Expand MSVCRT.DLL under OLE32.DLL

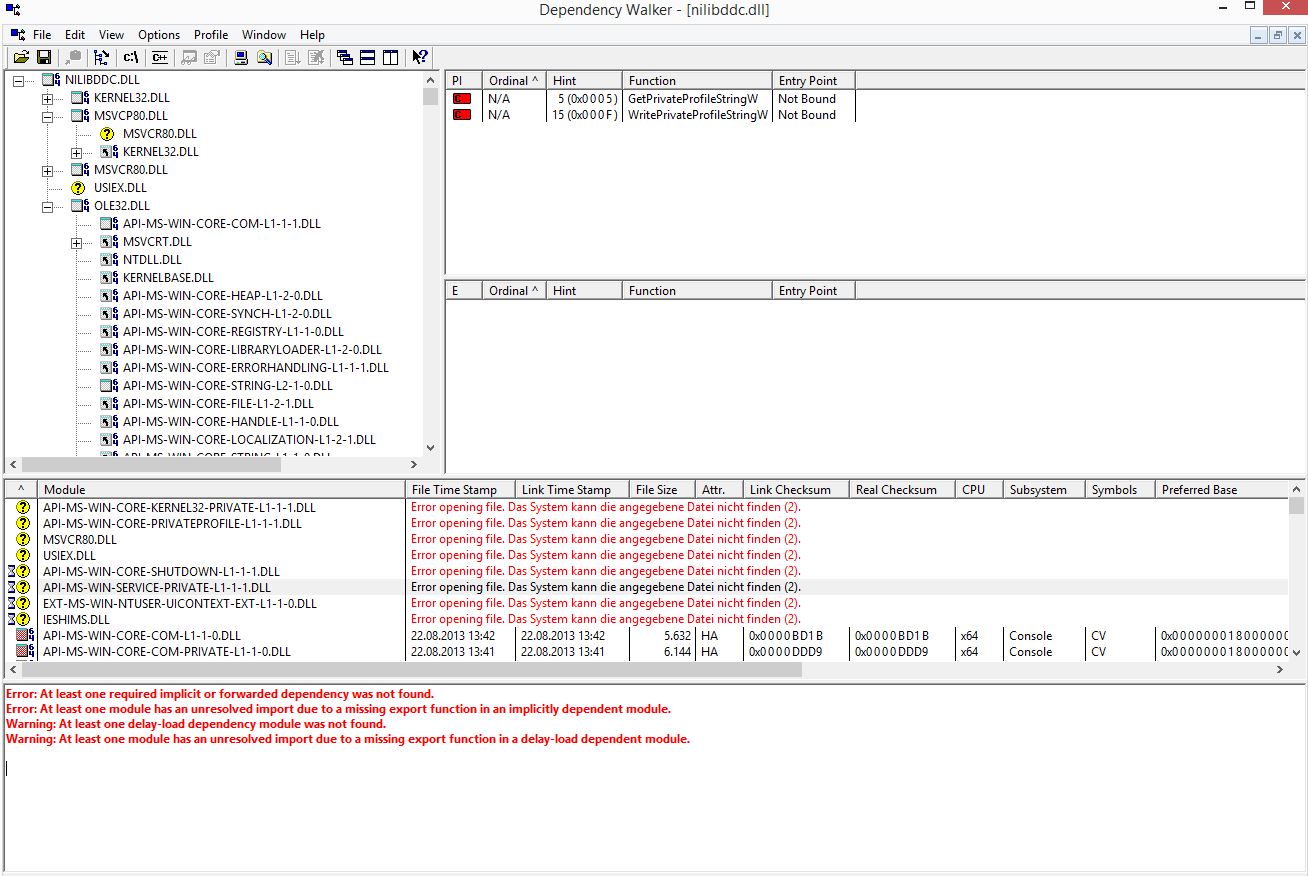(77, 243)
